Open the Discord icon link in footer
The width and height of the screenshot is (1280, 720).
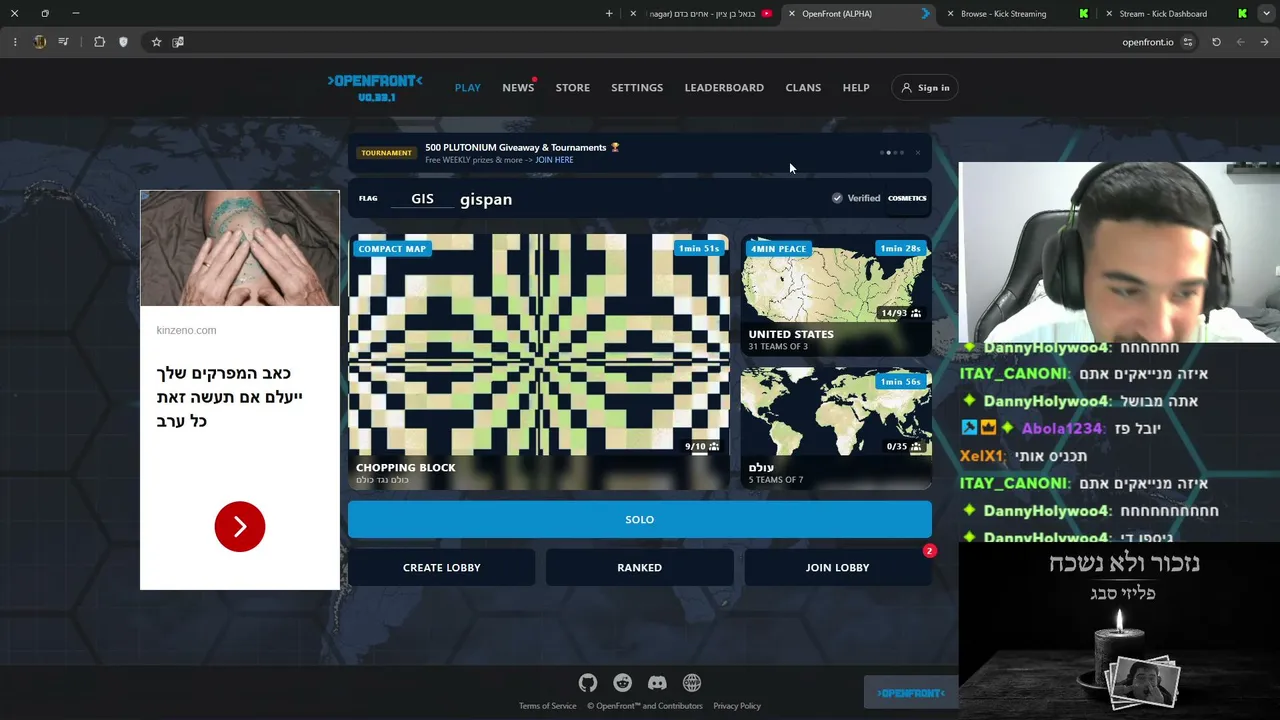click(x=657, y=683)
